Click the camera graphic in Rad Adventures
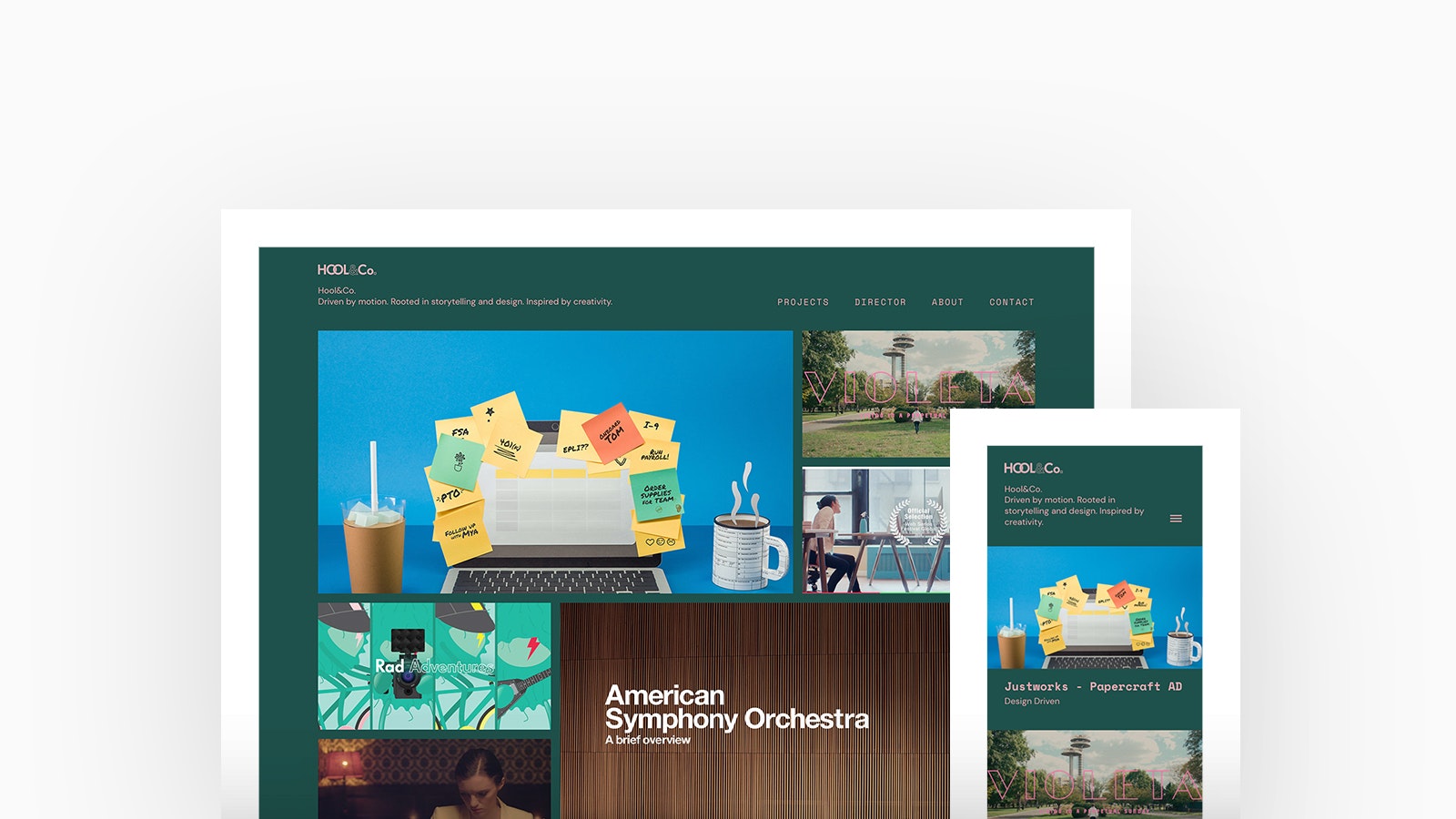 pyautogui.click(x=406, y=662)
